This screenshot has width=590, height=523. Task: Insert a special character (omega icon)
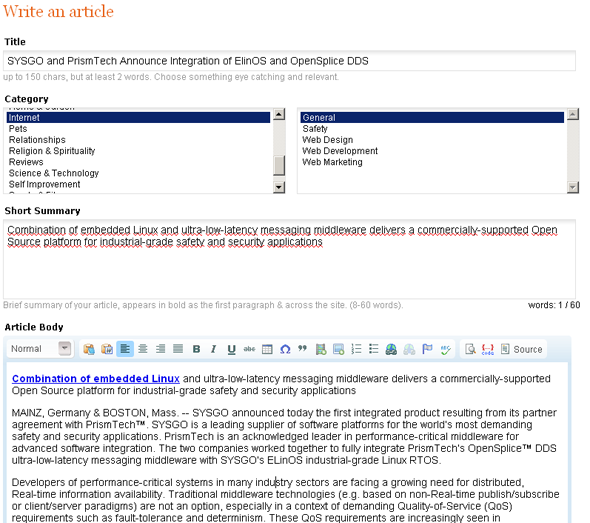285,349
